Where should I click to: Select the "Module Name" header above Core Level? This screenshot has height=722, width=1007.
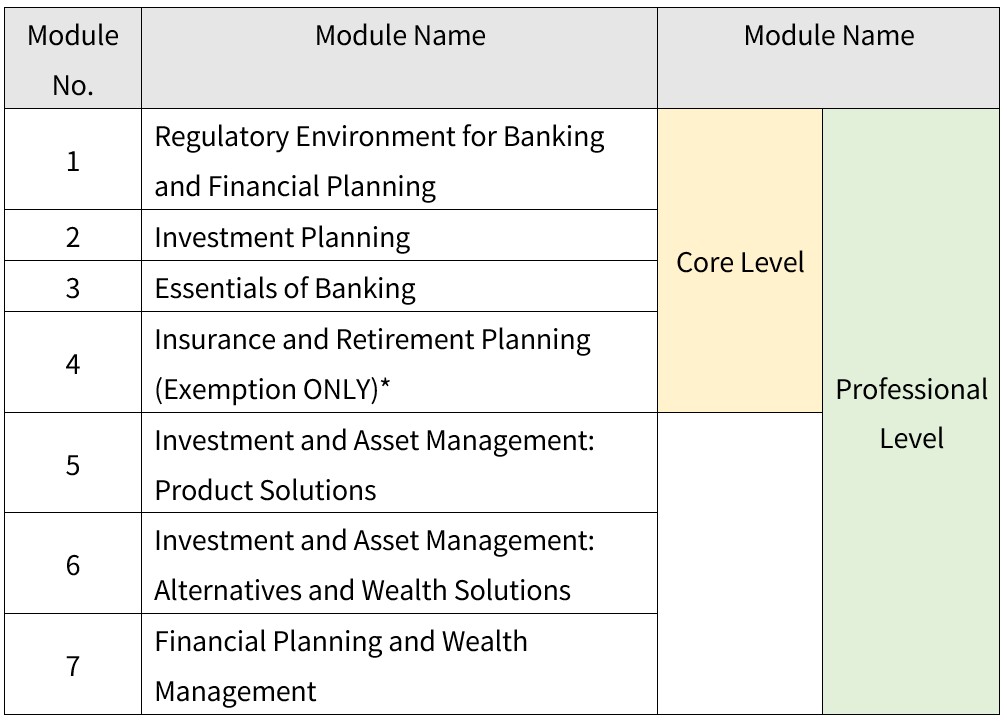tap(828, 36)
